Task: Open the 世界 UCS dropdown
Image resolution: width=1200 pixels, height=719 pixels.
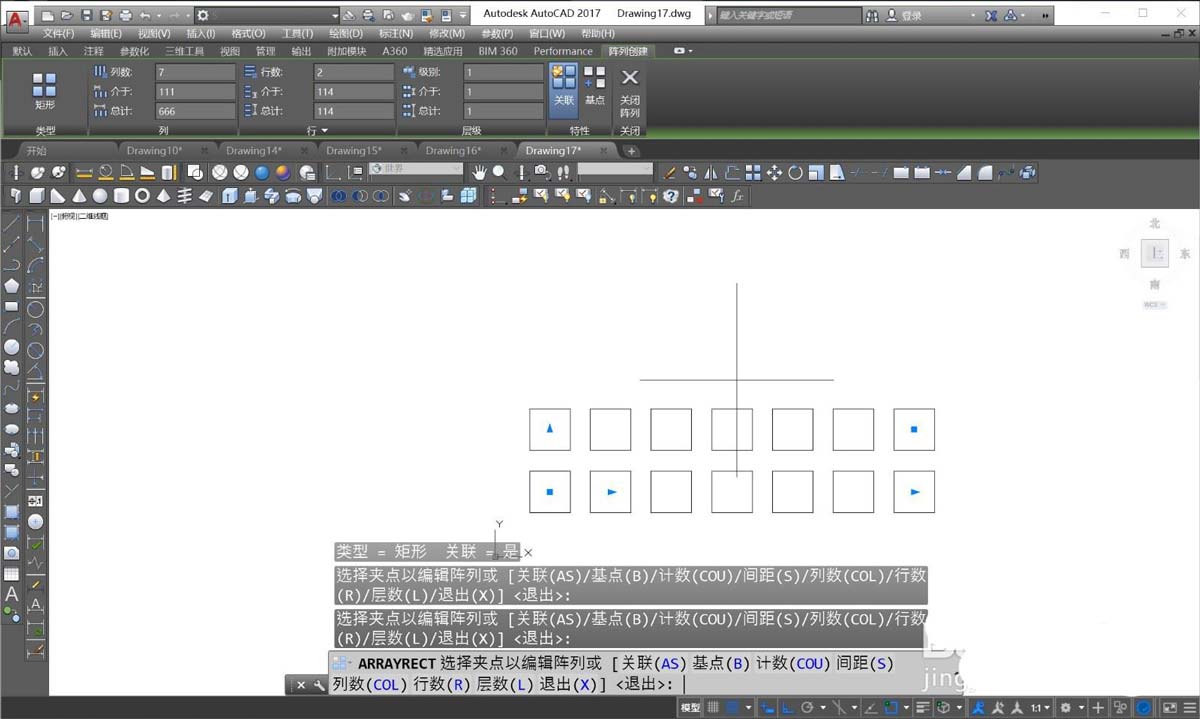Action: point(416,169)
